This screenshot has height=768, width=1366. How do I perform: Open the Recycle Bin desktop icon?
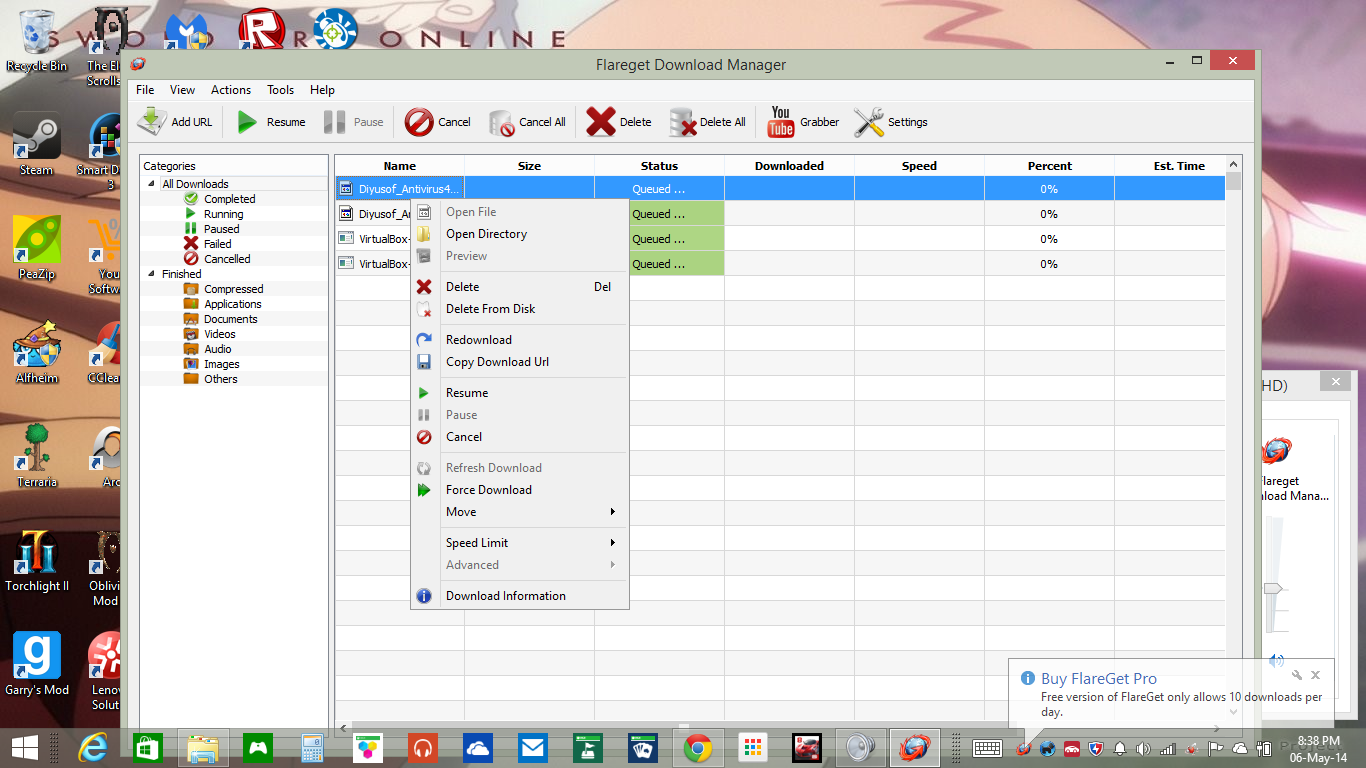(37, 42)
